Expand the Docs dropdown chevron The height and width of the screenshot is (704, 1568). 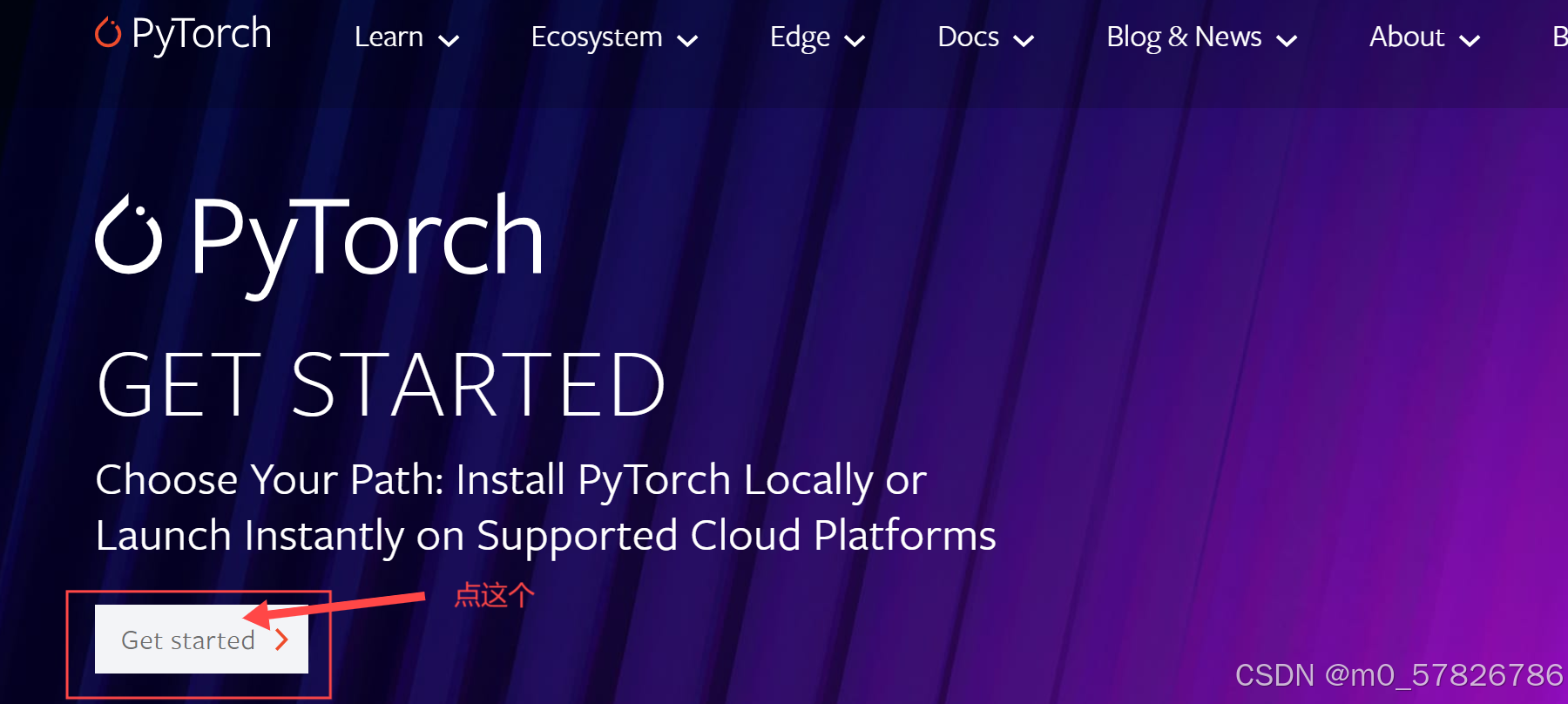1024,40
